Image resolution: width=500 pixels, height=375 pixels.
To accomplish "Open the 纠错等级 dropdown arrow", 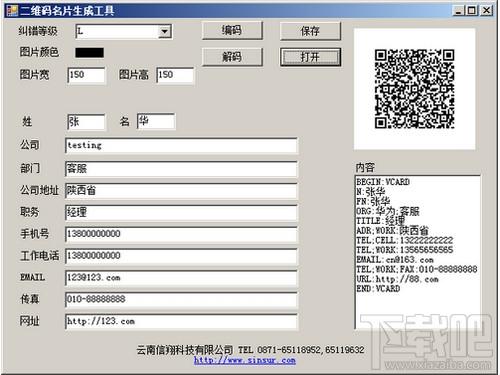I will (x=164, y=32).
